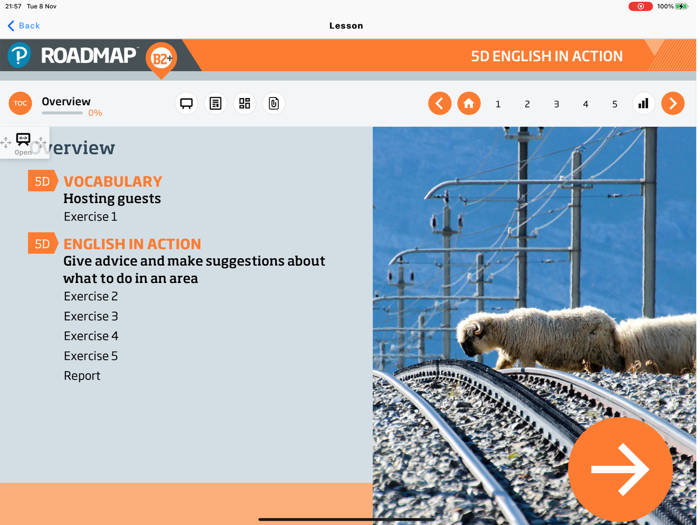Jump to page 3
This screenshot has width=700, height=525.
coord(556,104)
